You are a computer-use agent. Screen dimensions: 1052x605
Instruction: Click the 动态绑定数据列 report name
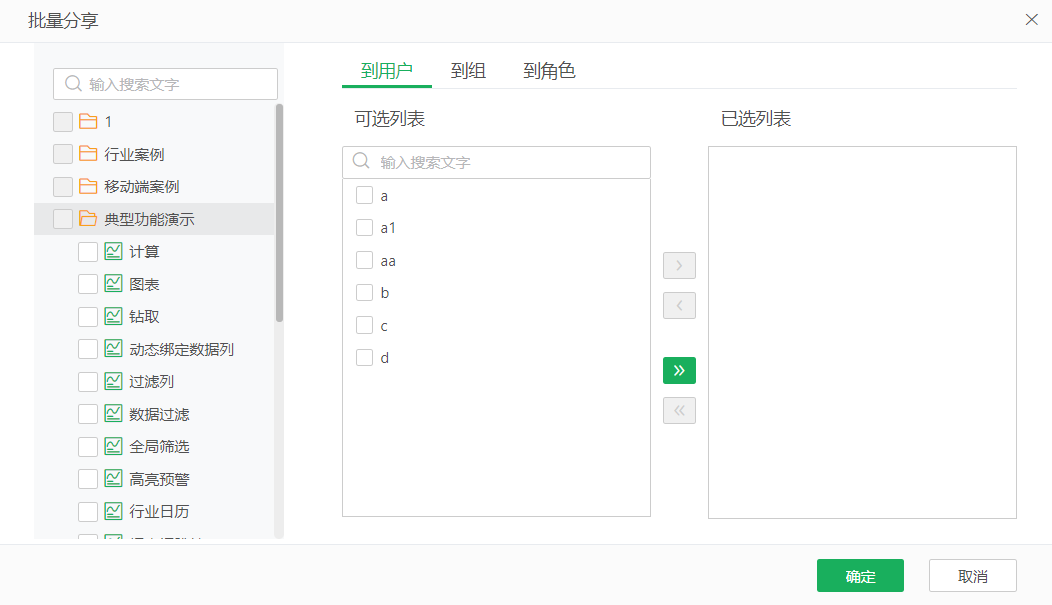click(x=181, y=349)
